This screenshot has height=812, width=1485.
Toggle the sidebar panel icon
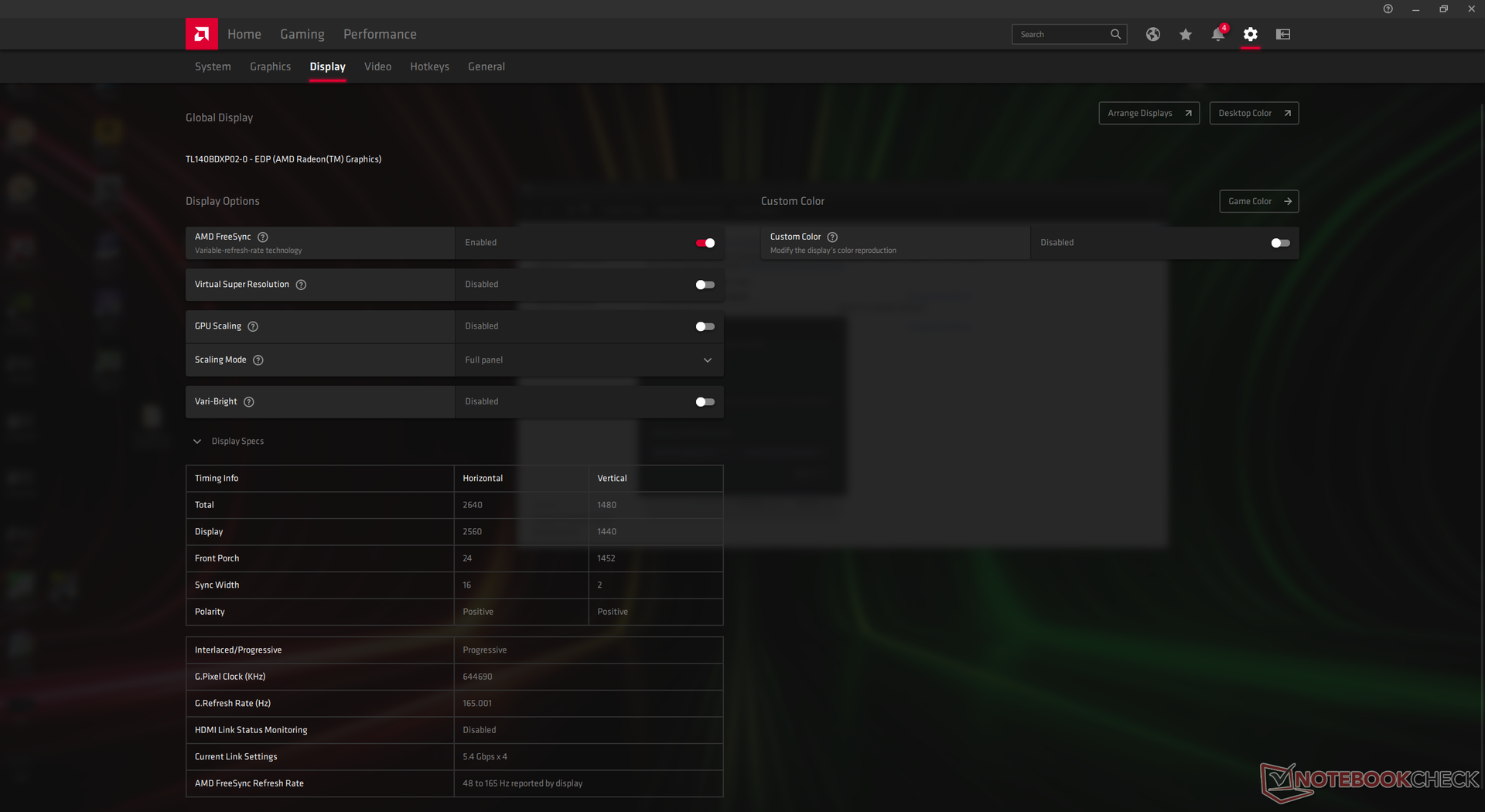coord(1283,34)
